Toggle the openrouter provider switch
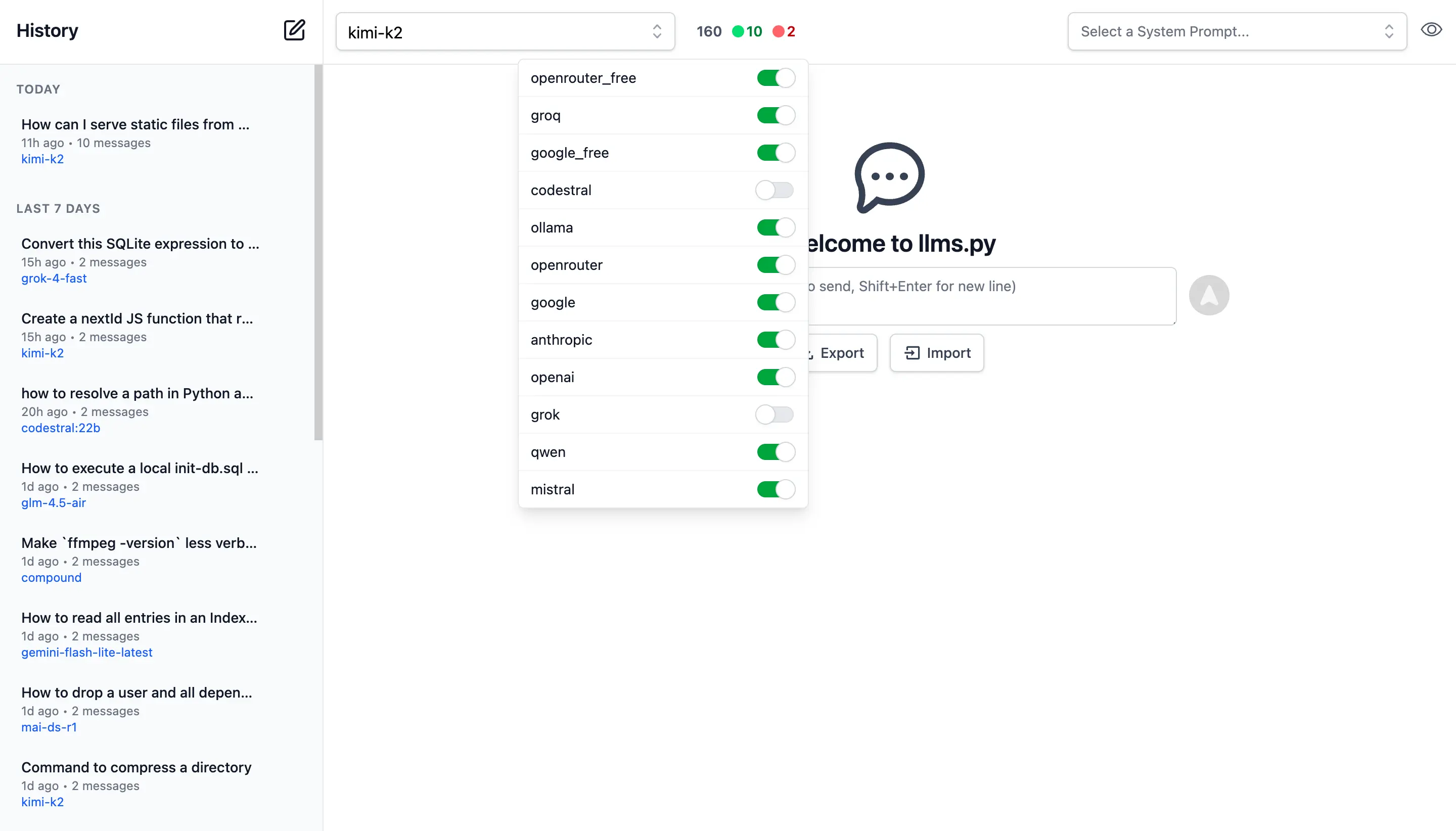The width and height of the screenshot is (1456, 831). (x=776, y=265)
